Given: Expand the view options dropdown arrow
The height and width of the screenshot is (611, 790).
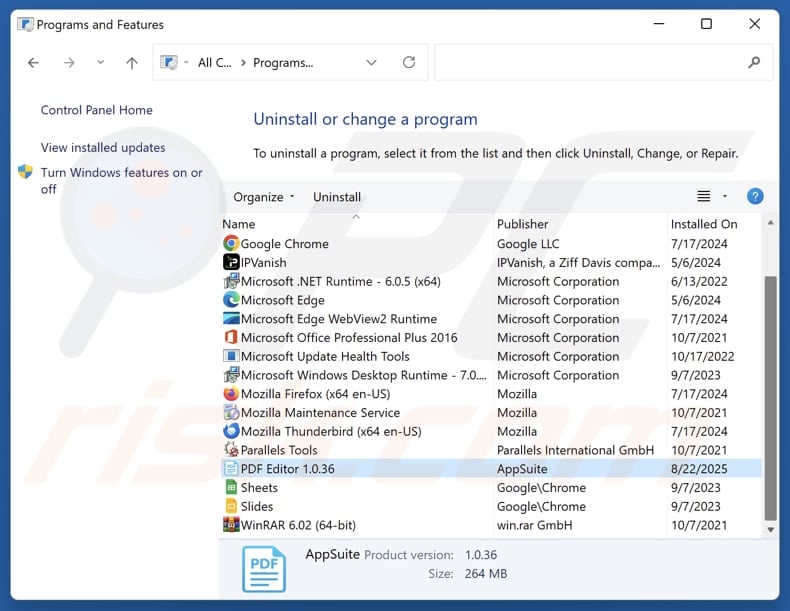Looking at the screenshot, I should point(725,196).
